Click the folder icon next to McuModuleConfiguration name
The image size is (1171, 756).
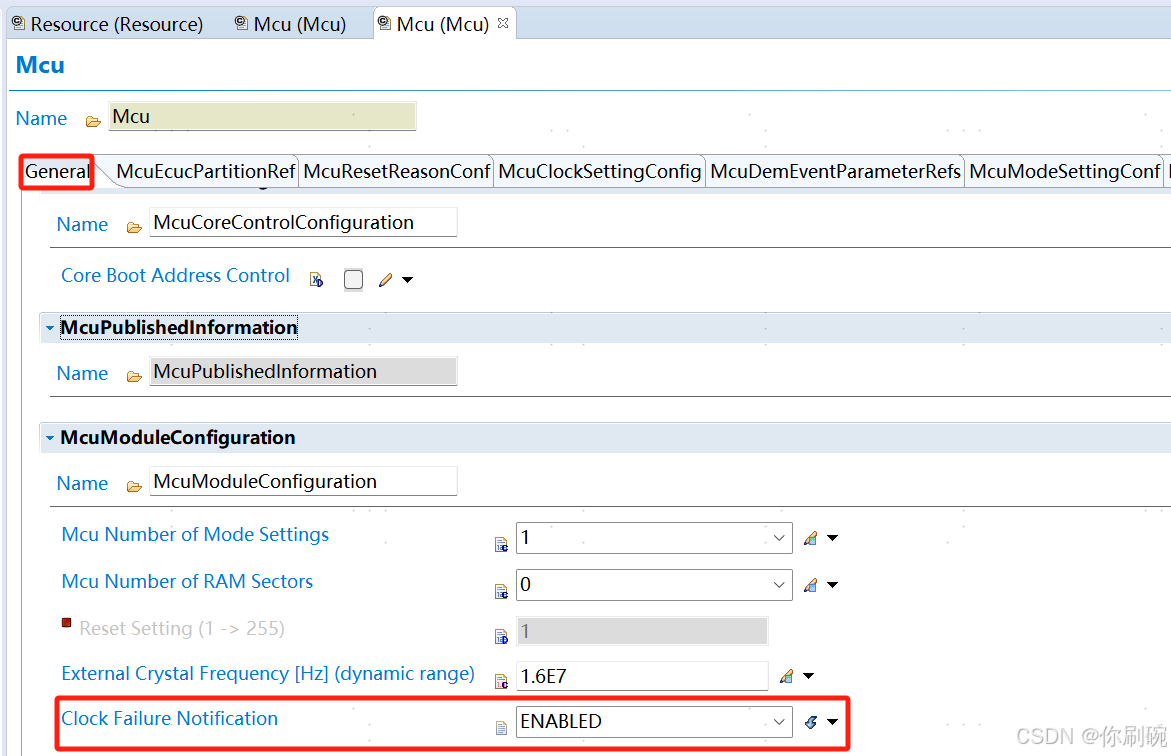134,486
